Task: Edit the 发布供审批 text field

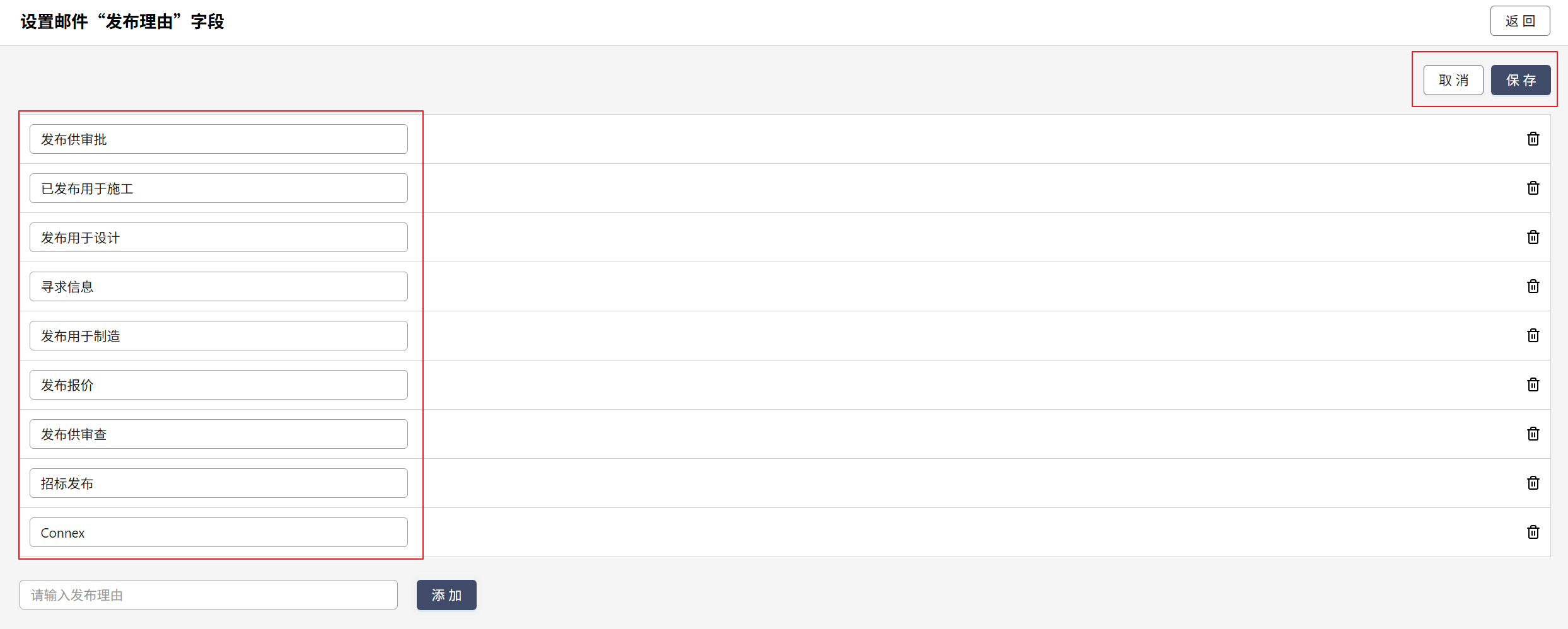Action: (218, 139)
